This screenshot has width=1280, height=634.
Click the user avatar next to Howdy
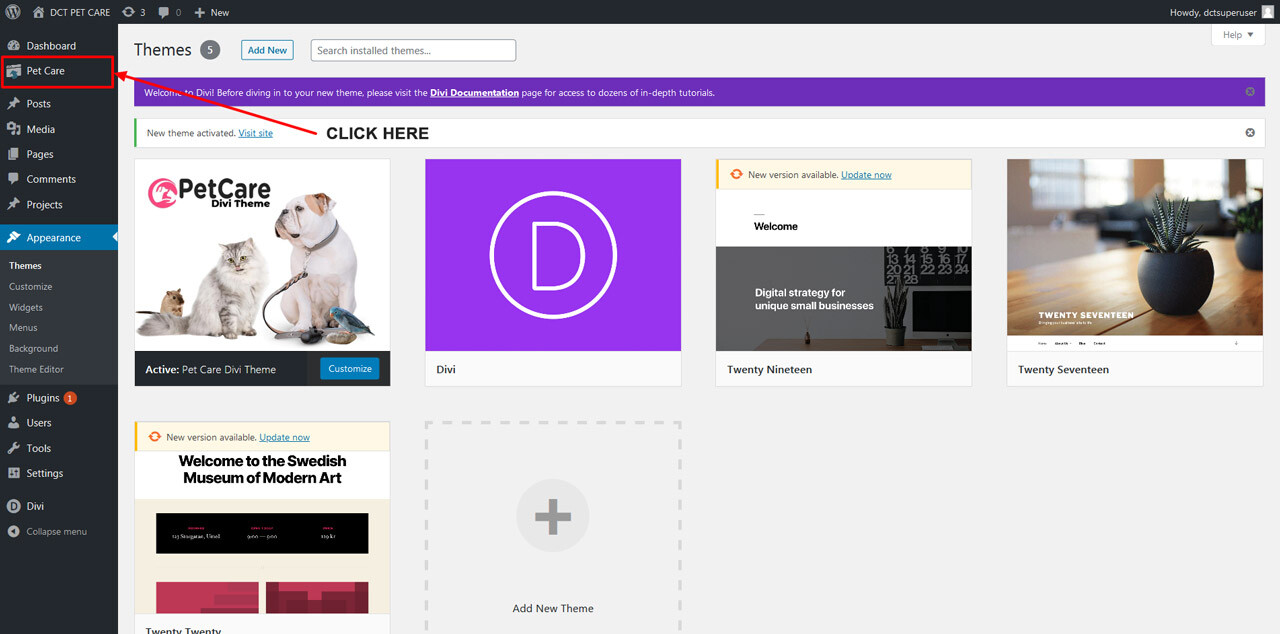tap(1268, 12)
